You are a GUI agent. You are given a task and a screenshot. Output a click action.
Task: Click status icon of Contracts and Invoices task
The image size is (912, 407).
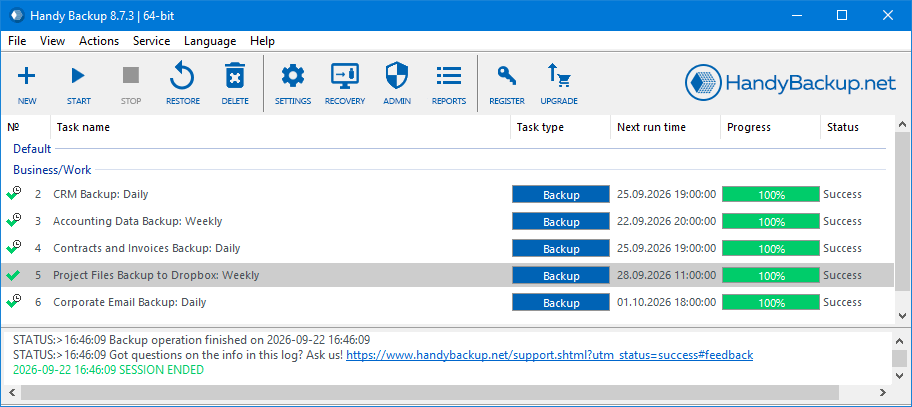tap(13, 248)
